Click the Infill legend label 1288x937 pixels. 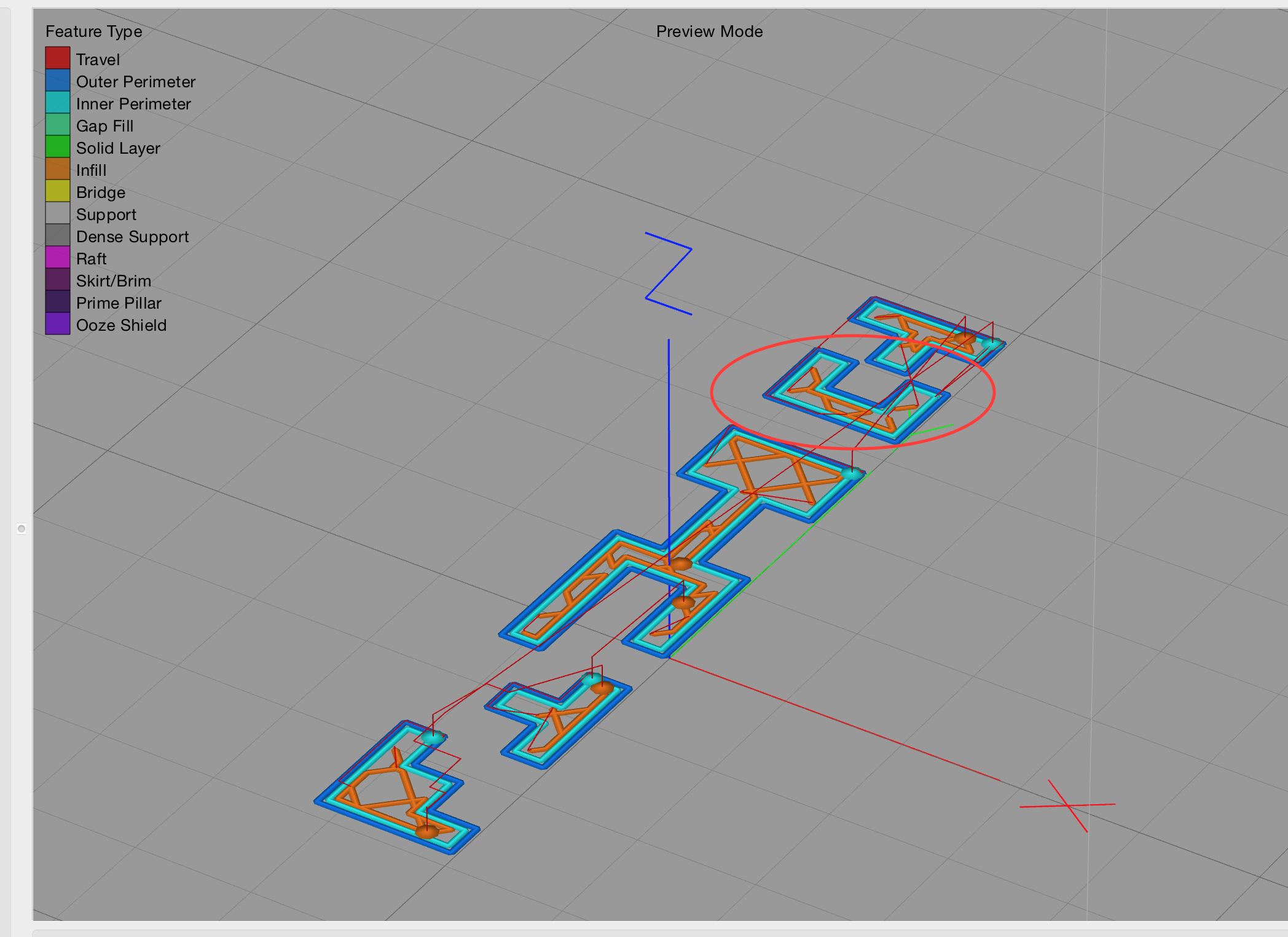tap(91, 170)
